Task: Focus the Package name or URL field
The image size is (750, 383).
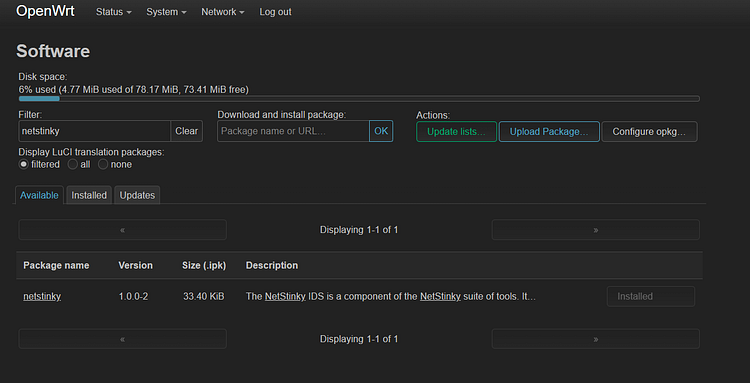Action: click(x=293, y=131)
